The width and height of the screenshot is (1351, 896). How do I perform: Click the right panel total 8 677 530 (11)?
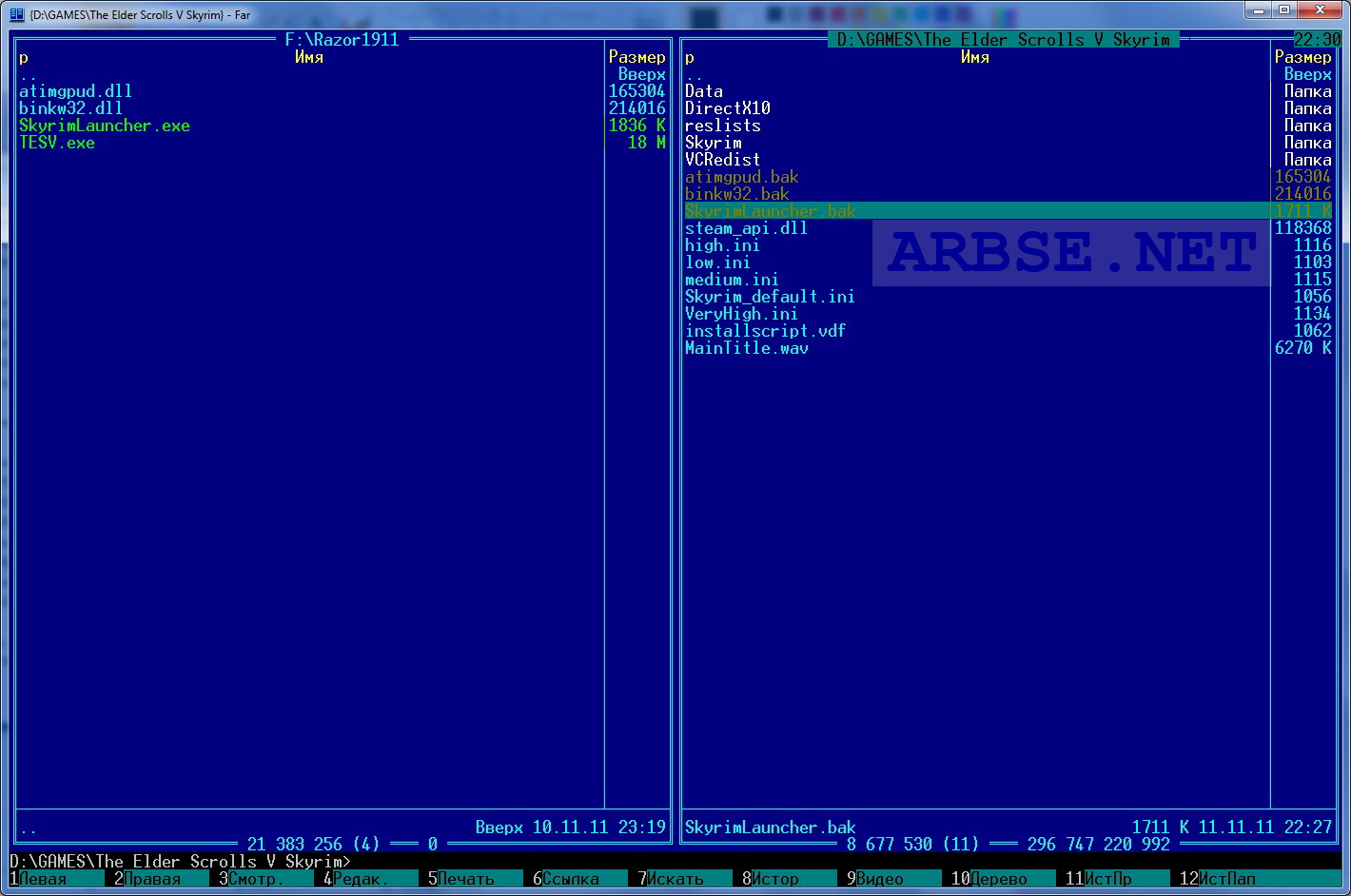pyautogui.click(x=913, y=845)
